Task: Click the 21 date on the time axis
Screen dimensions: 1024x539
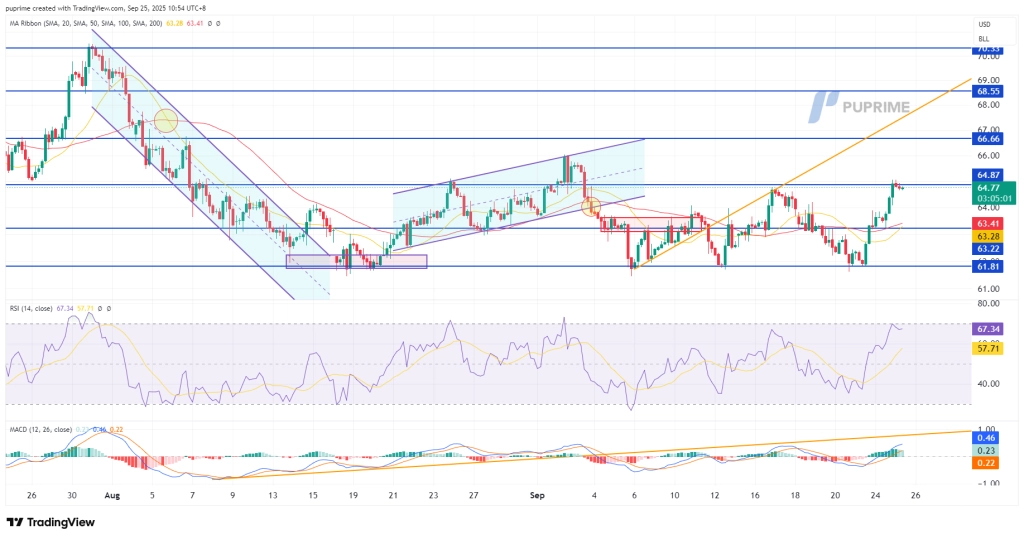Action: point(393,496)
